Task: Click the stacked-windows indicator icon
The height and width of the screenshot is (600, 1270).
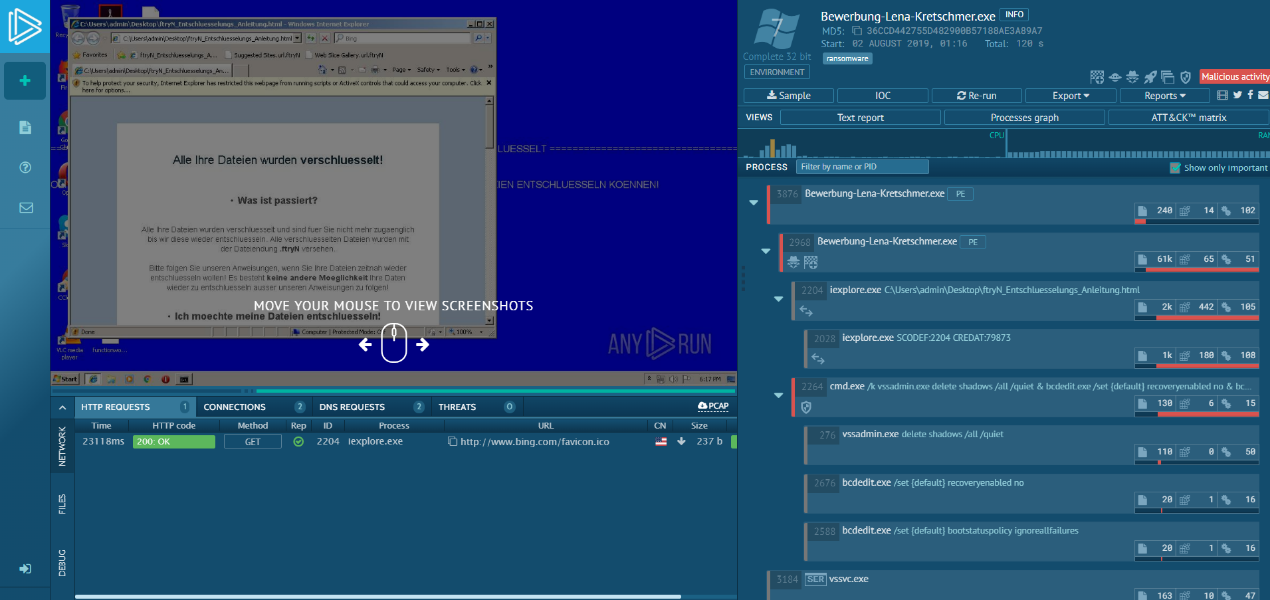Action: click(x=1168, y=77)
